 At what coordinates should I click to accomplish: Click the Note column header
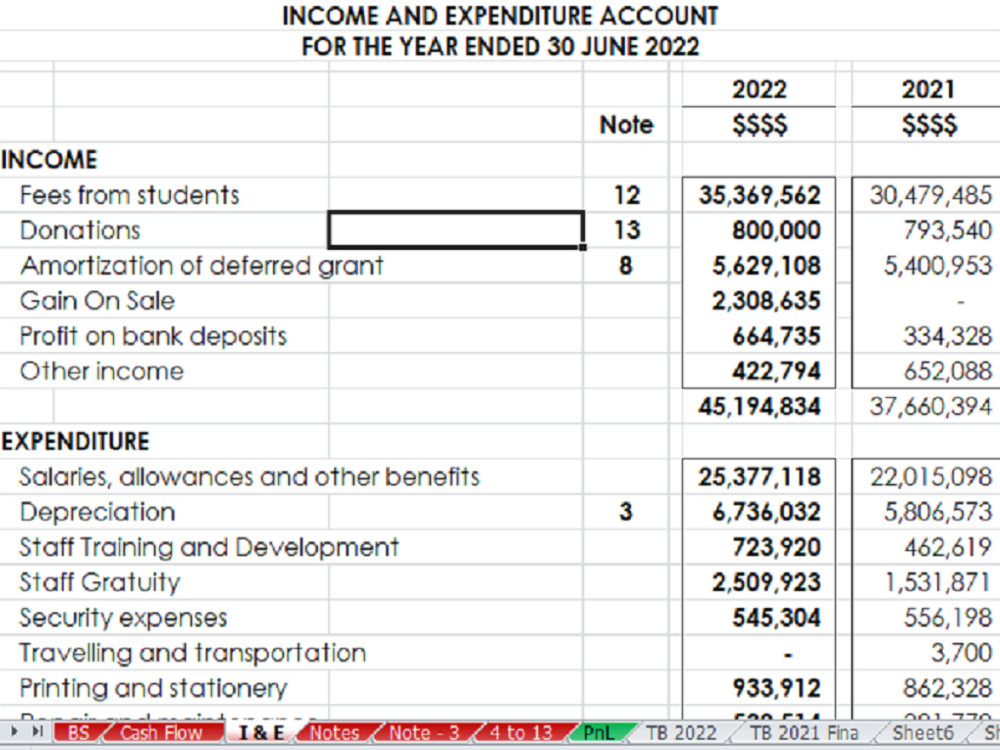(x=626, y=124)
